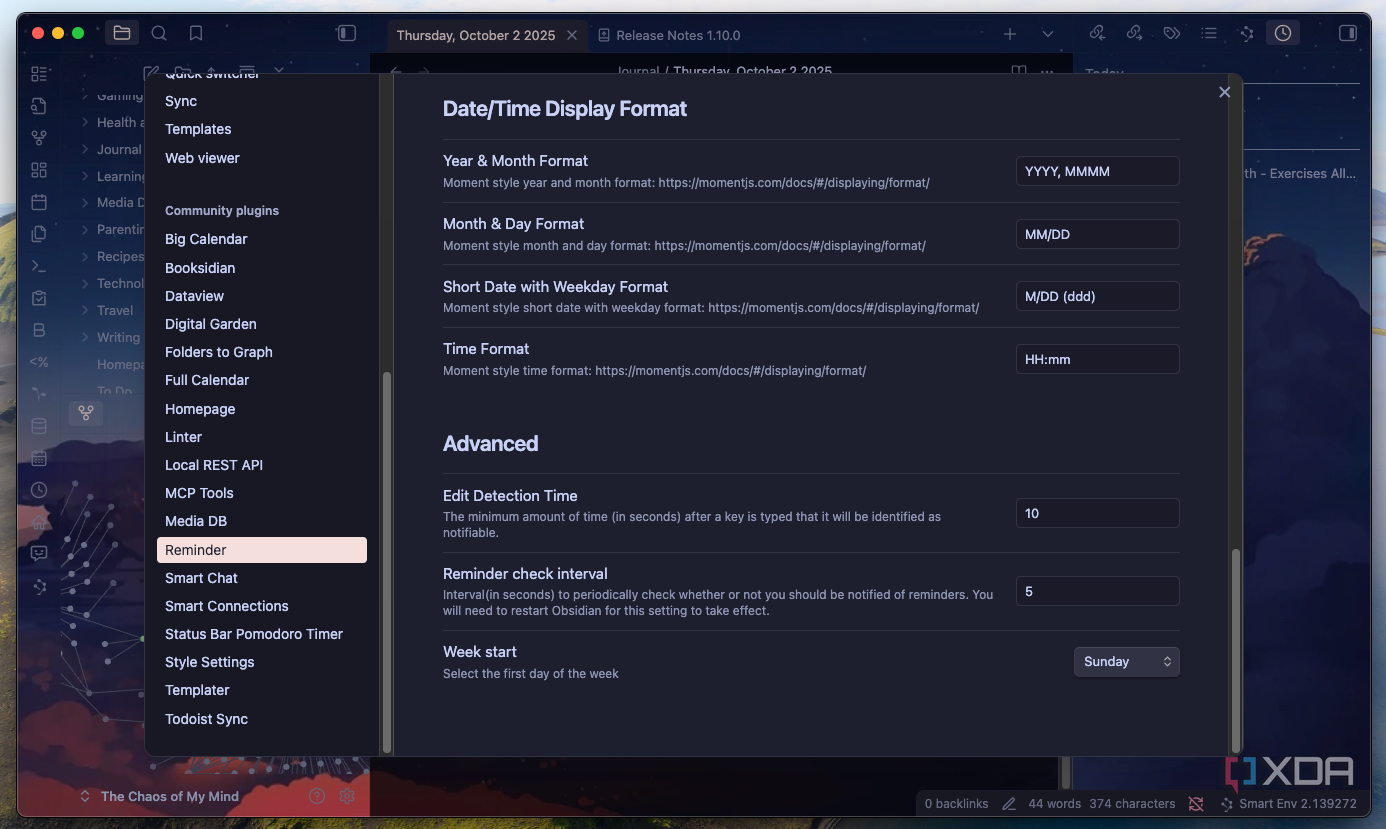The image size is (1386, 829).
Task: Open the Search pane magnifier icon
Action: click(159, 33)
